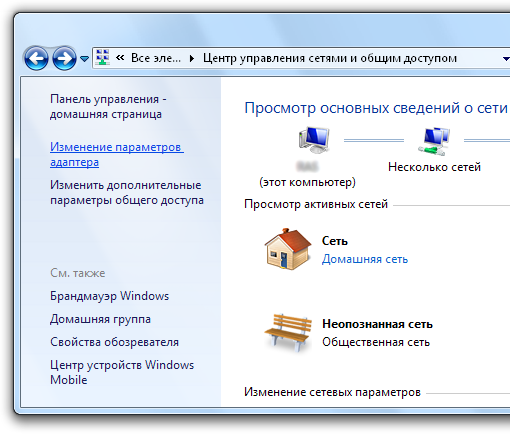Expand the arrow after 'Все эле...' breadcrumb
Screen dimensions: 510x434
point(192,59)
